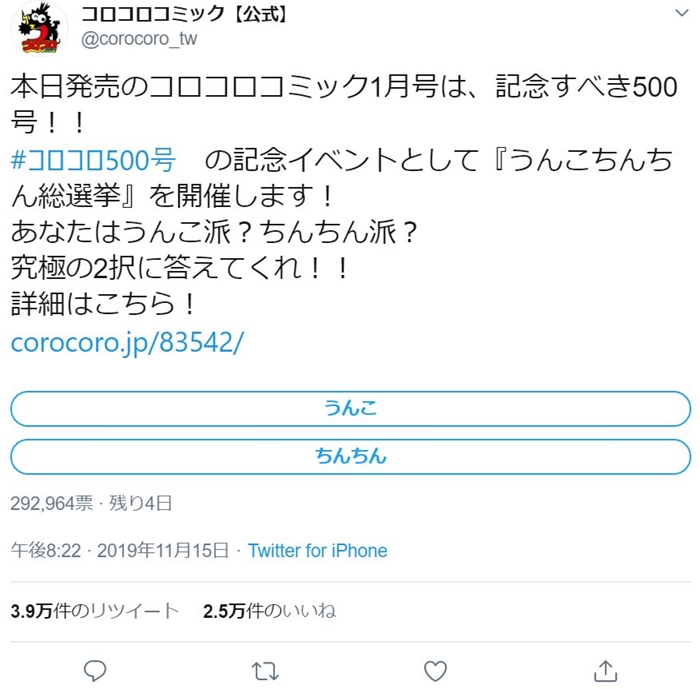Screen dimensions: 700x689
Task: Click the retweet arrows icon
Action: [x=265, y=671]
